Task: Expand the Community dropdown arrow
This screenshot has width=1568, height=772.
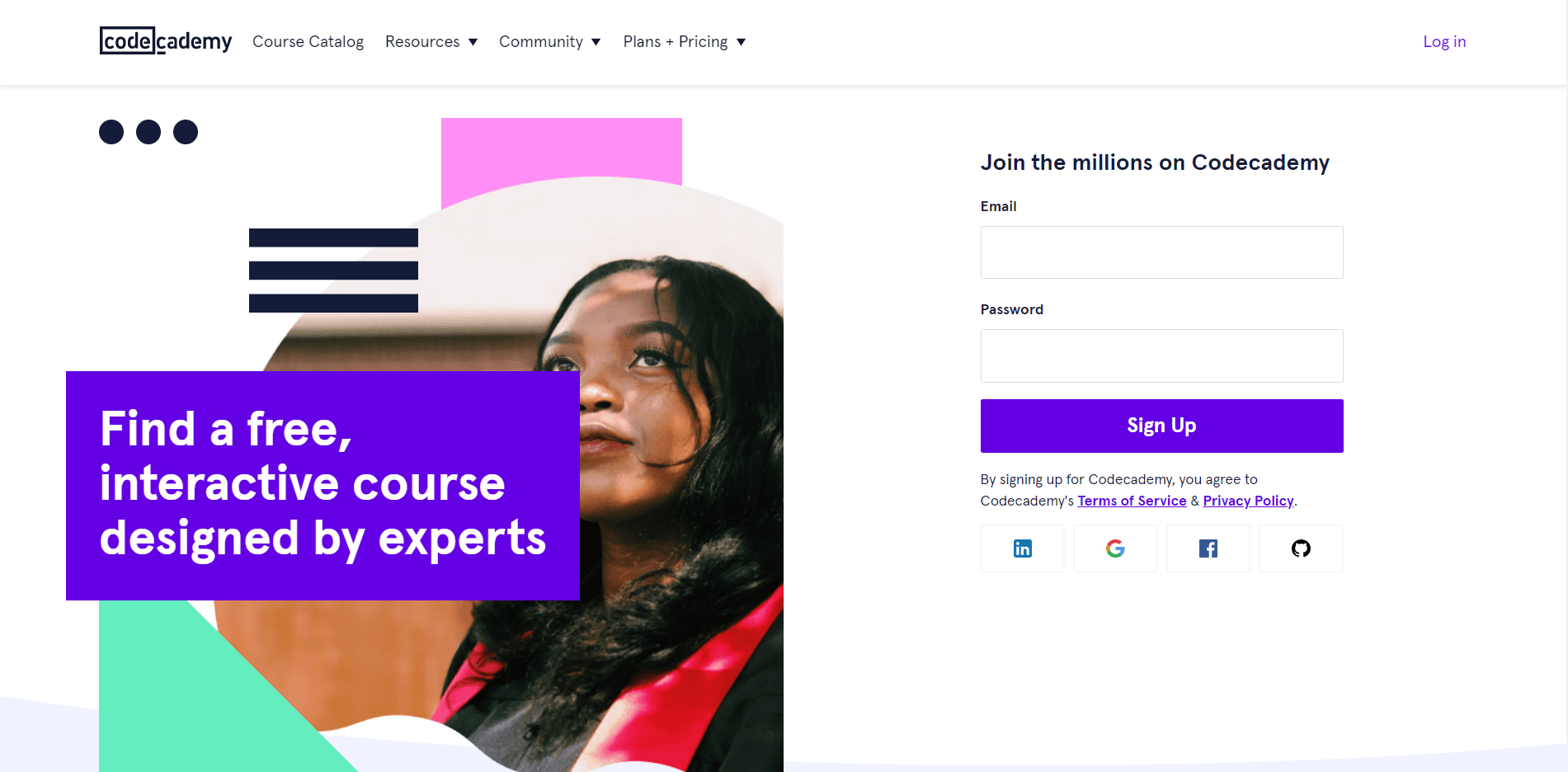Action: coord(596,42)
